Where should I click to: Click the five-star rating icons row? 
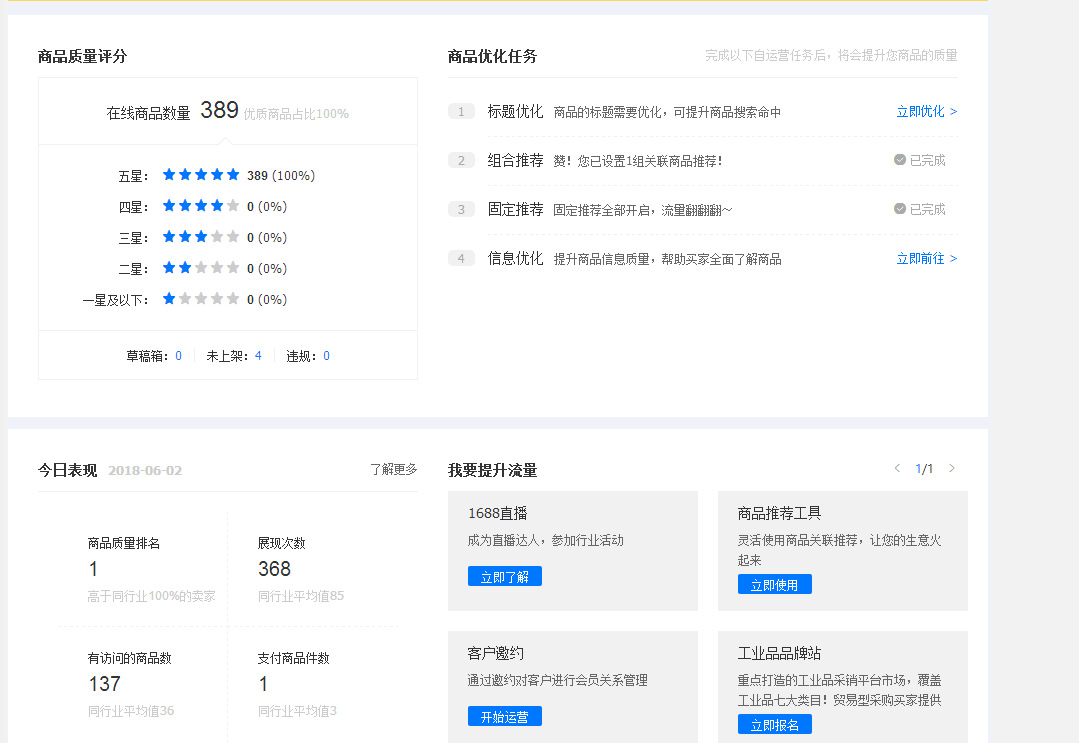point(201,175)
